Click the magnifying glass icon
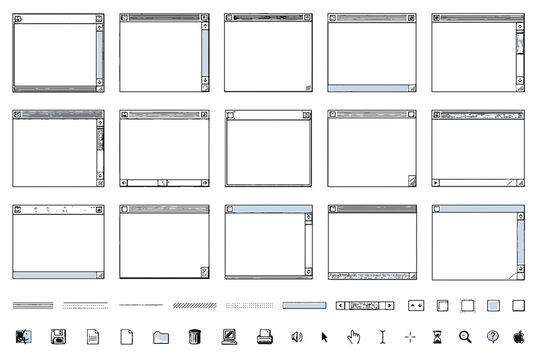The width and height of the screenshot is (540, 360). pos(465,337)
